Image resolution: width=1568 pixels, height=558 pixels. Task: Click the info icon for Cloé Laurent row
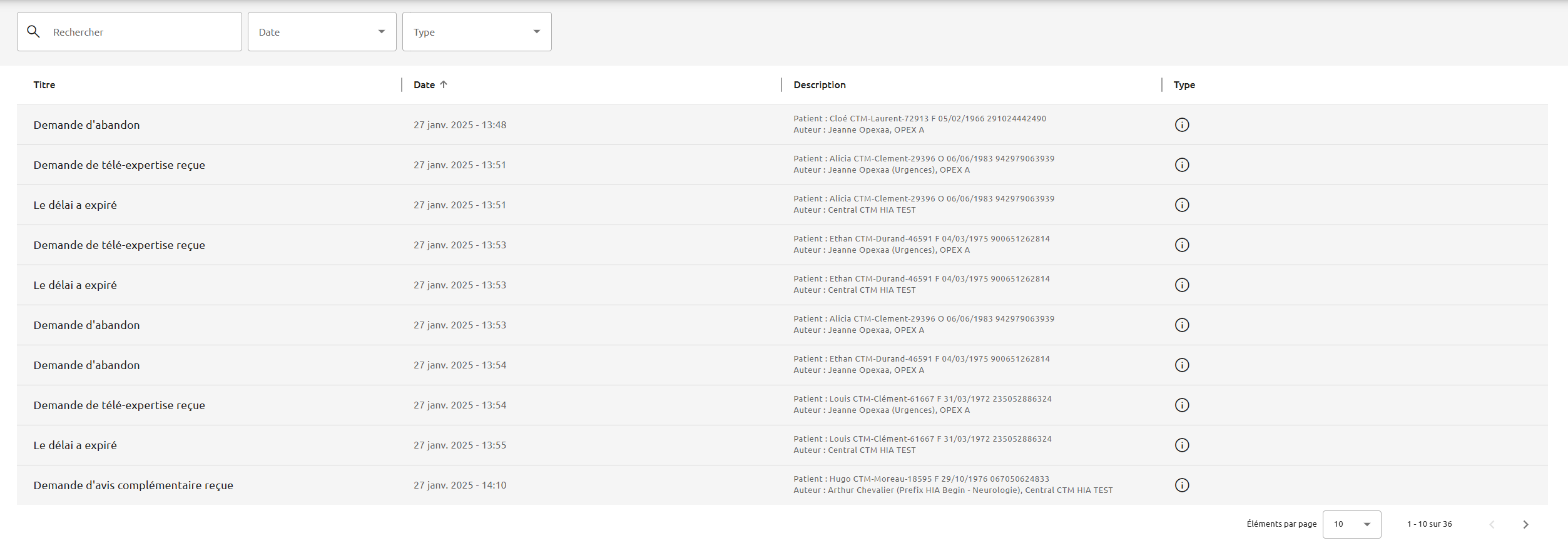1181,125
